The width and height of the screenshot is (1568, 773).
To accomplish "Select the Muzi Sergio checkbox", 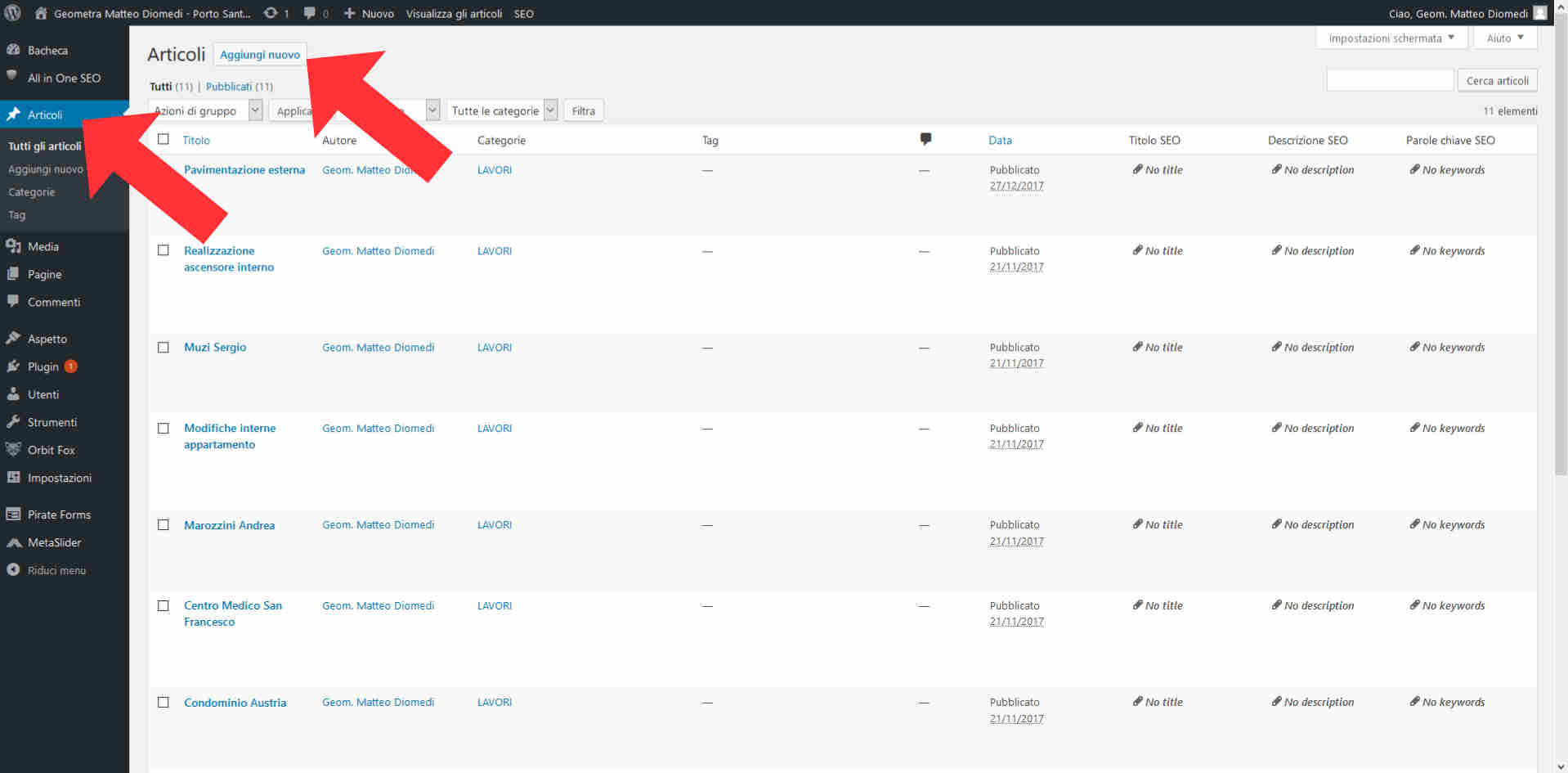I will coord(164,348).
